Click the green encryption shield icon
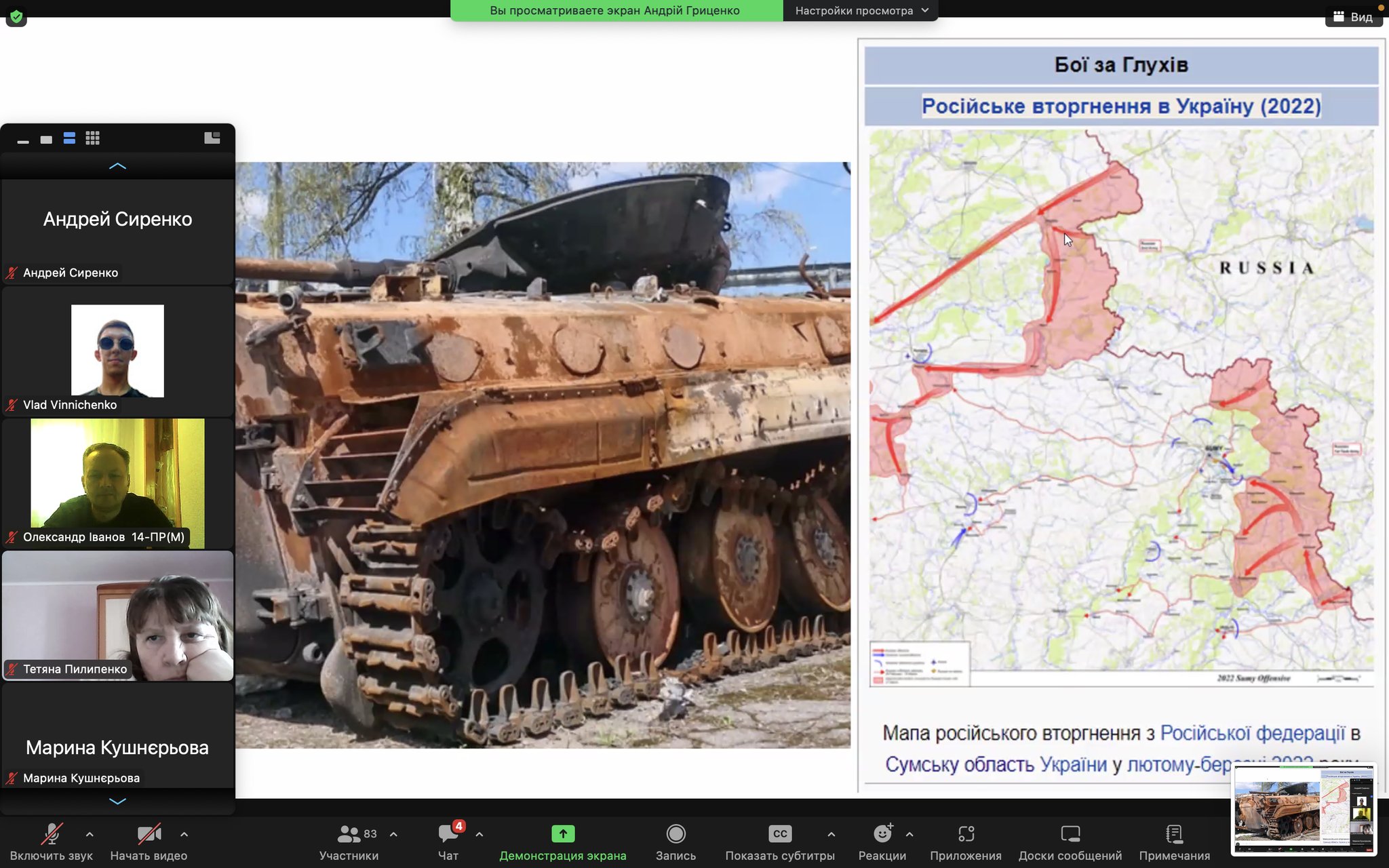This screenshot has height=868, width=1389. coord(16,16)
